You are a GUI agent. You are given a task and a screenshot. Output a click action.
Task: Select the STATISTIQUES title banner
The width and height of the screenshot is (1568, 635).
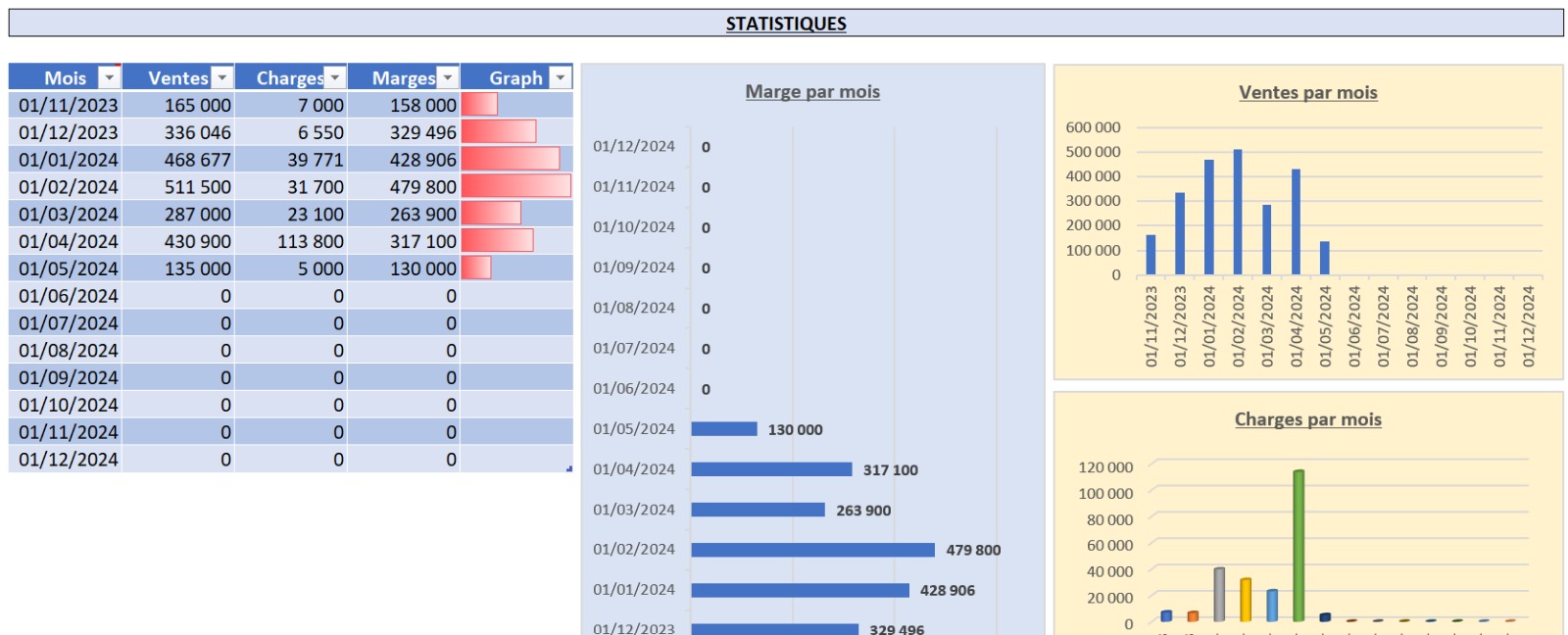786,24
